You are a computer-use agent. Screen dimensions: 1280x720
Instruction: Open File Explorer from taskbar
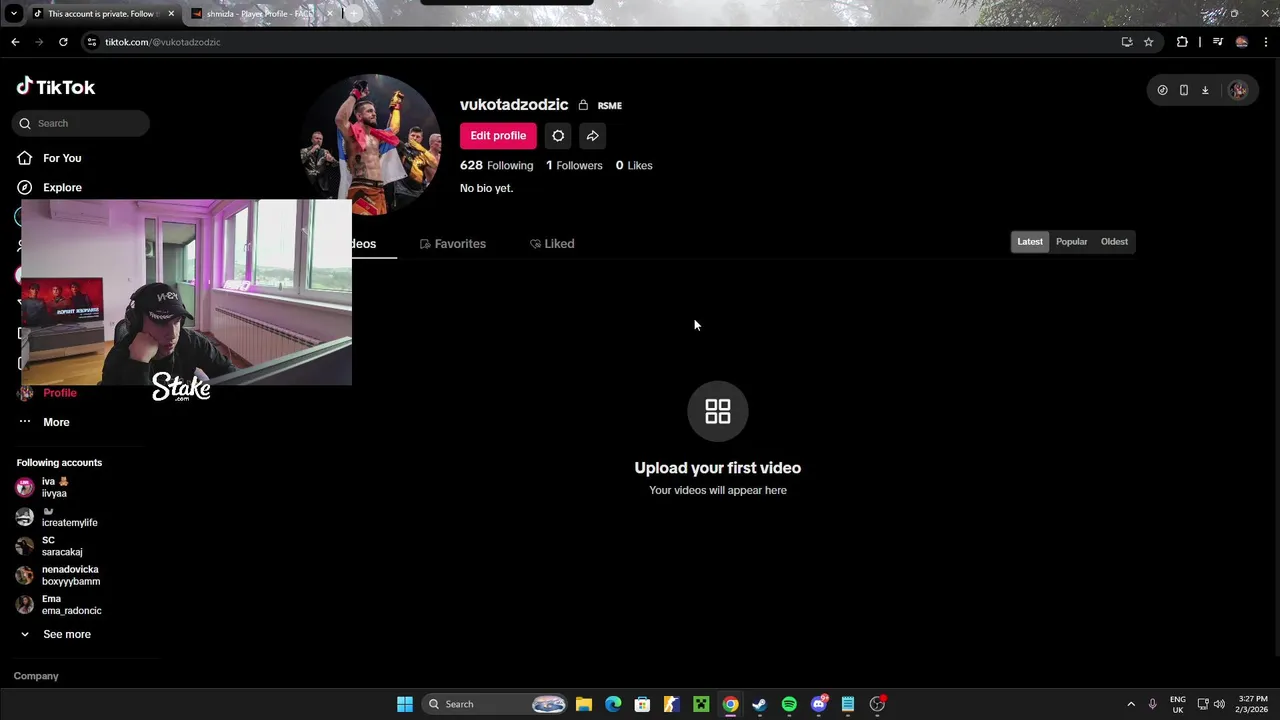[584, 704]
